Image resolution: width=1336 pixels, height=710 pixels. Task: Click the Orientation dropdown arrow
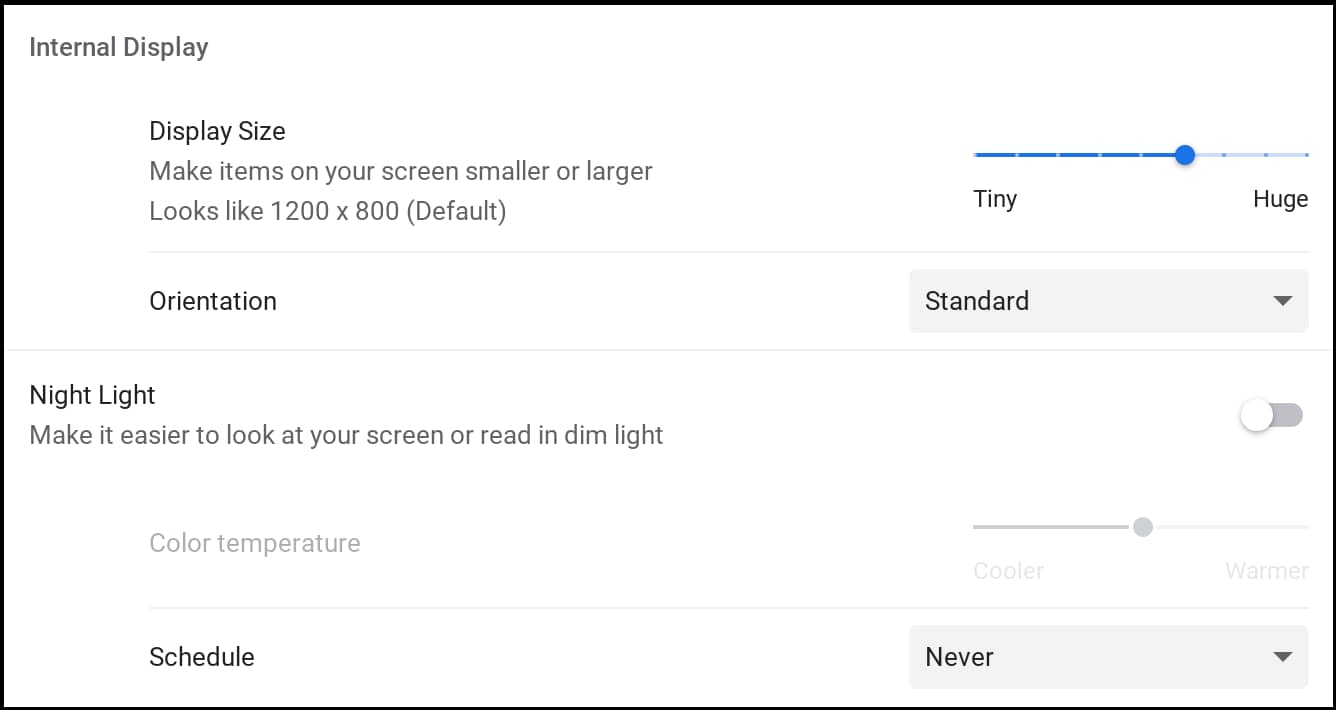click(1282, 301)
